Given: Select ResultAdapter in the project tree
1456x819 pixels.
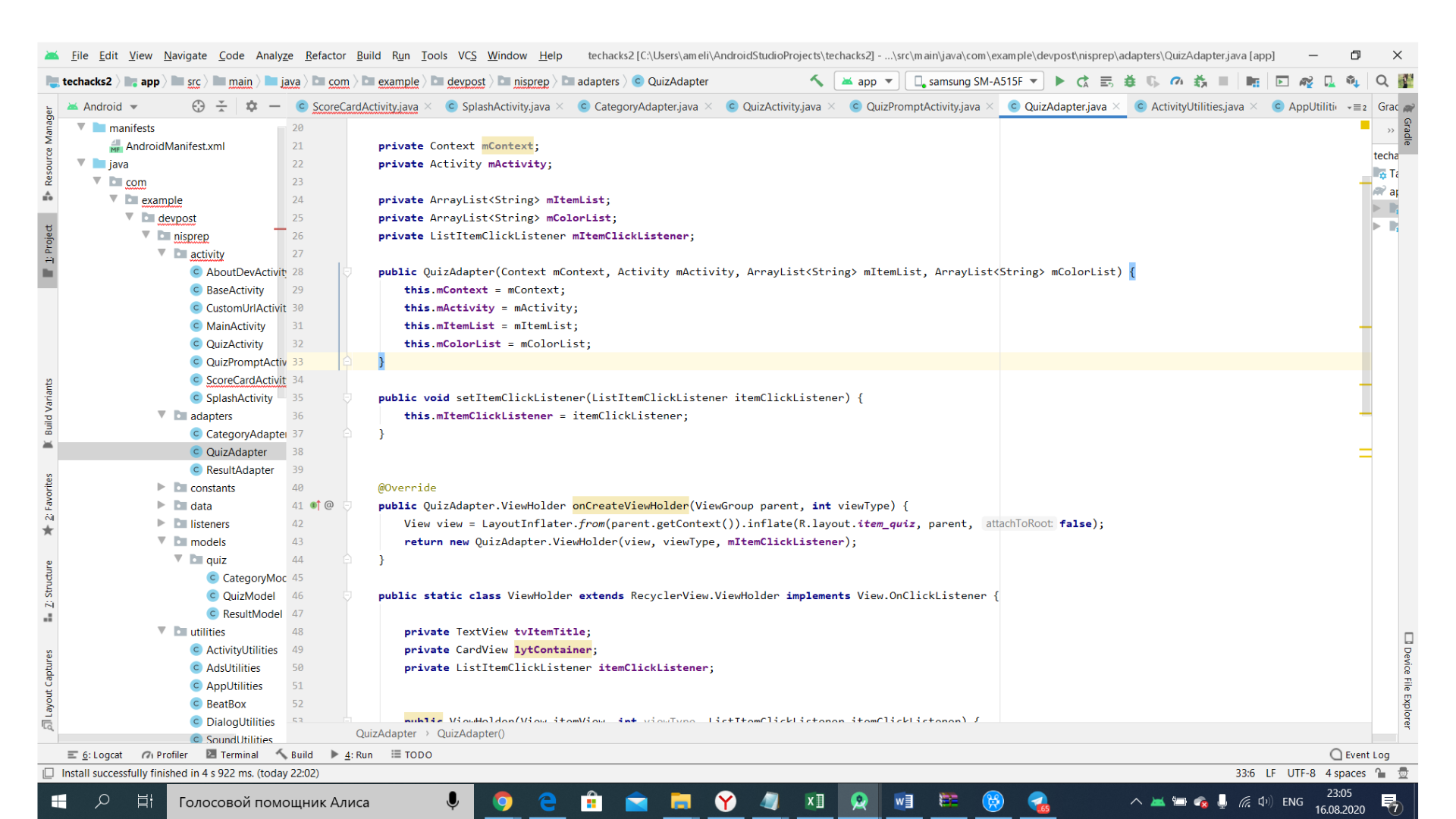Looking at the screenshot, I should [x=240, y=470].
